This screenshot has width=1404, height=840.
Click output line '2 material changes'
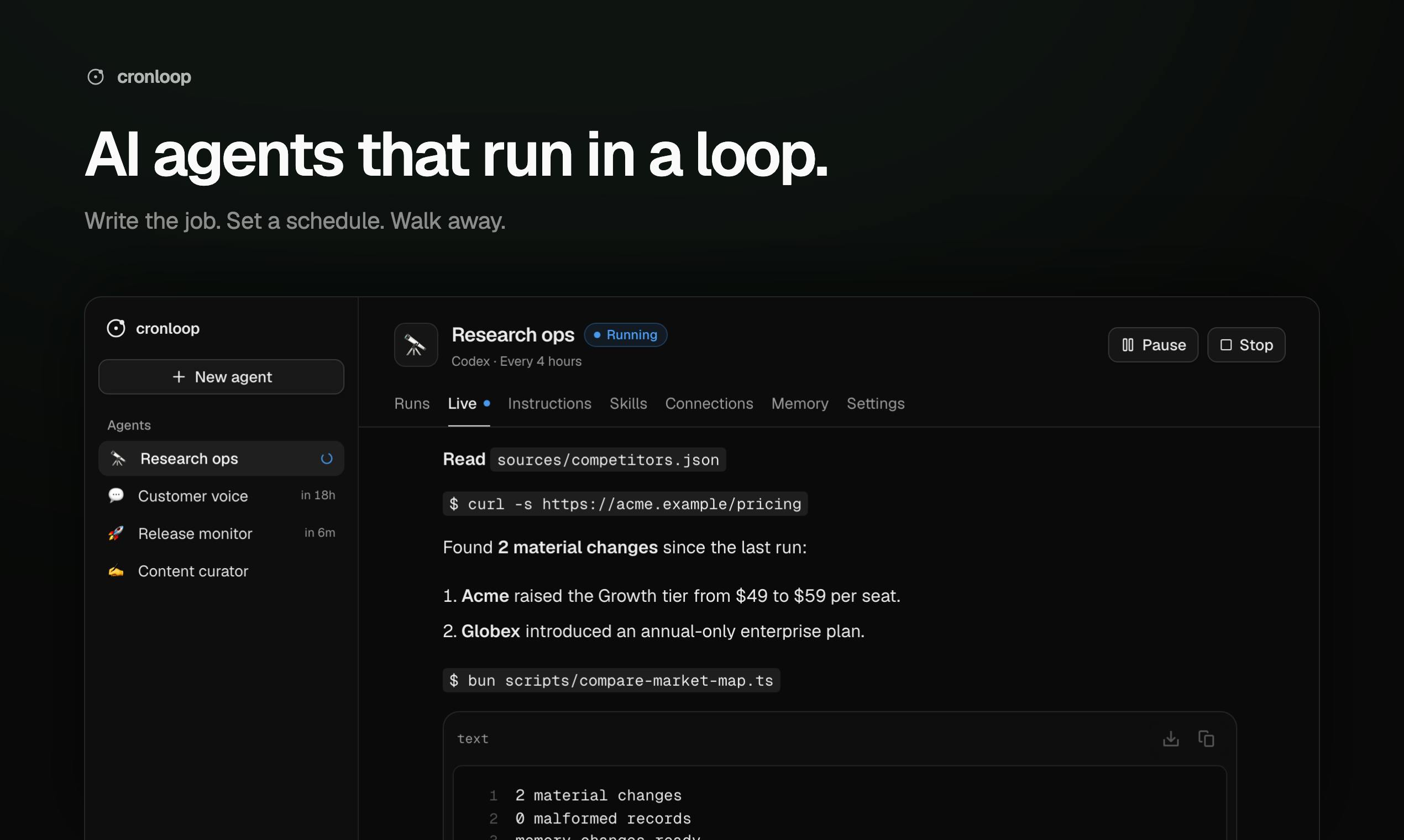tap(599, 795)
